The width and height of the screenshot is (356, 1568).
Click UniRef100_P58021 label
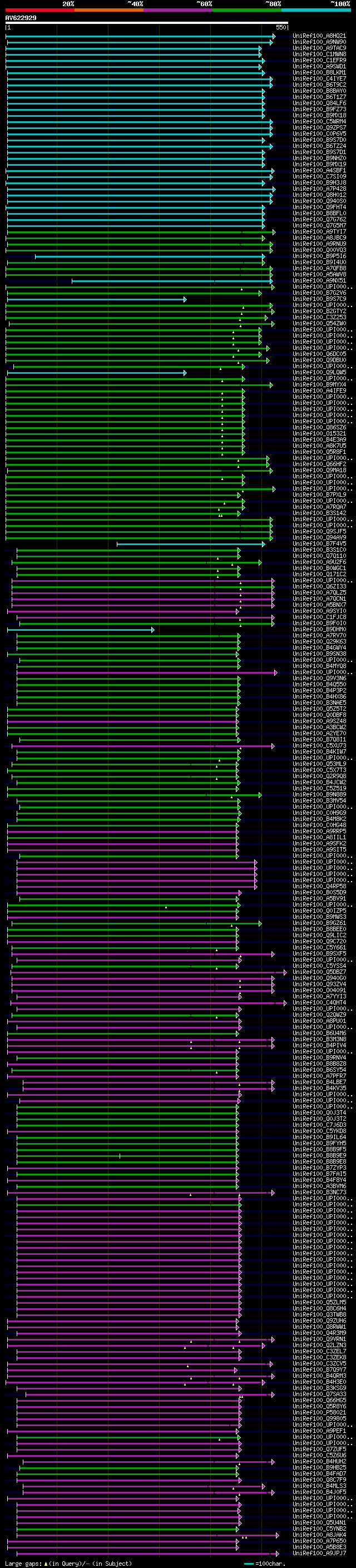point(319,1413)
